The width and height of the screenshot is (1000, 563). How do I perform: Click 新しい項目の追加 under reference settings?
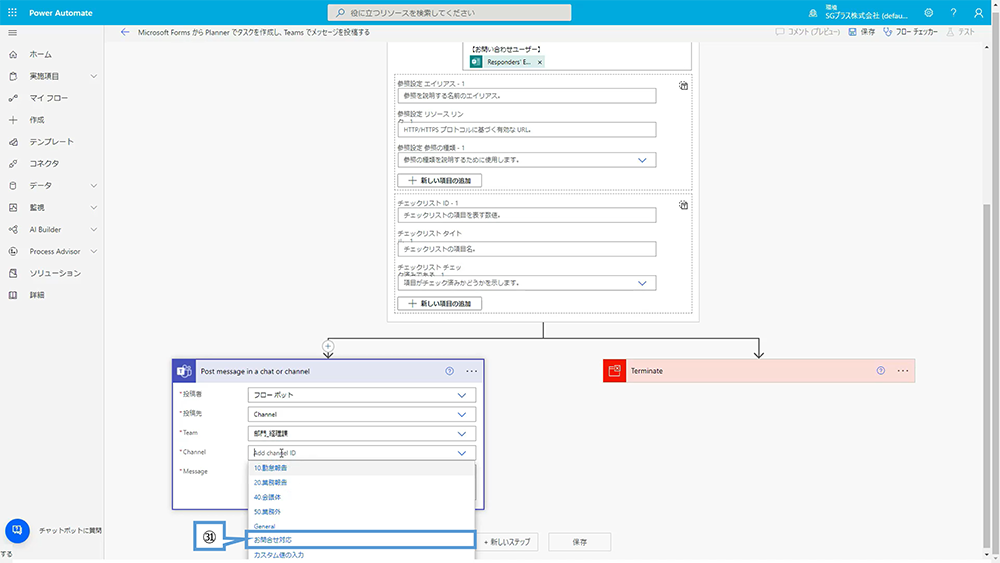click(439, 180)
